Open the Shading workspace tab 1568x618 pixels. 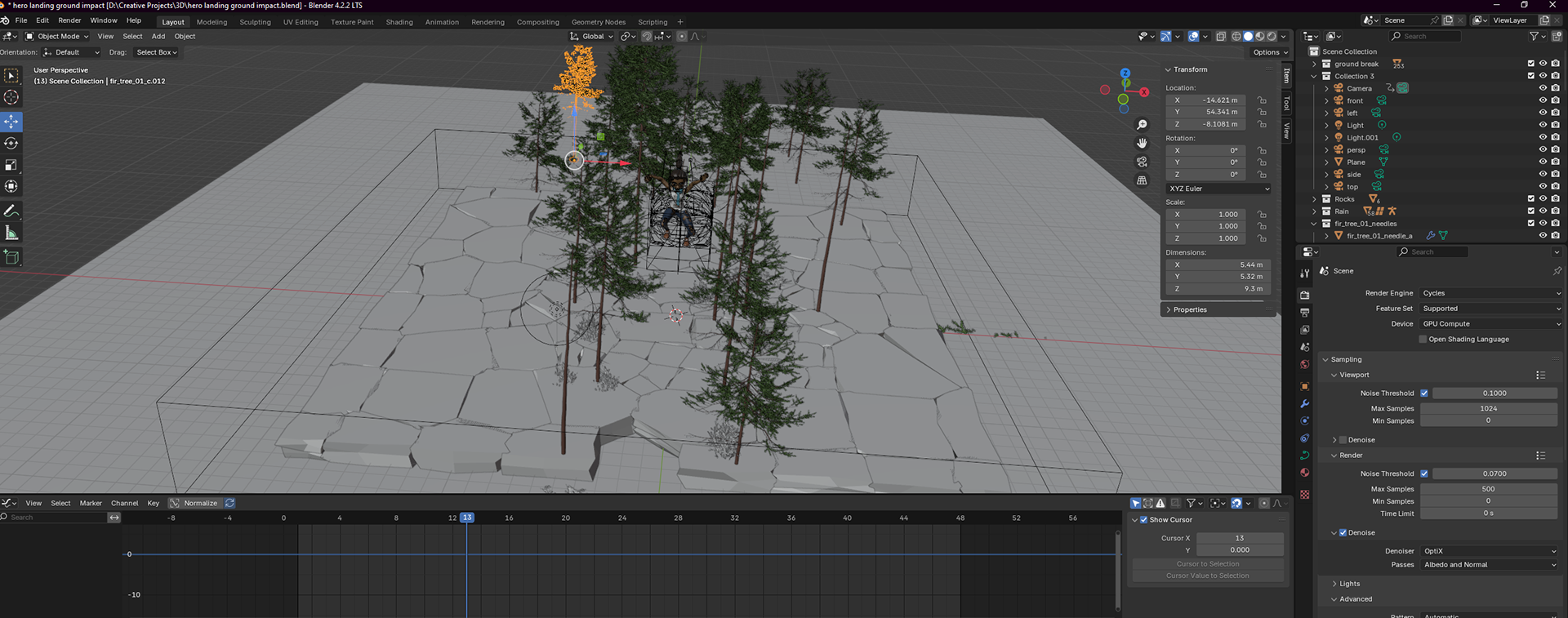click(399, 22)
